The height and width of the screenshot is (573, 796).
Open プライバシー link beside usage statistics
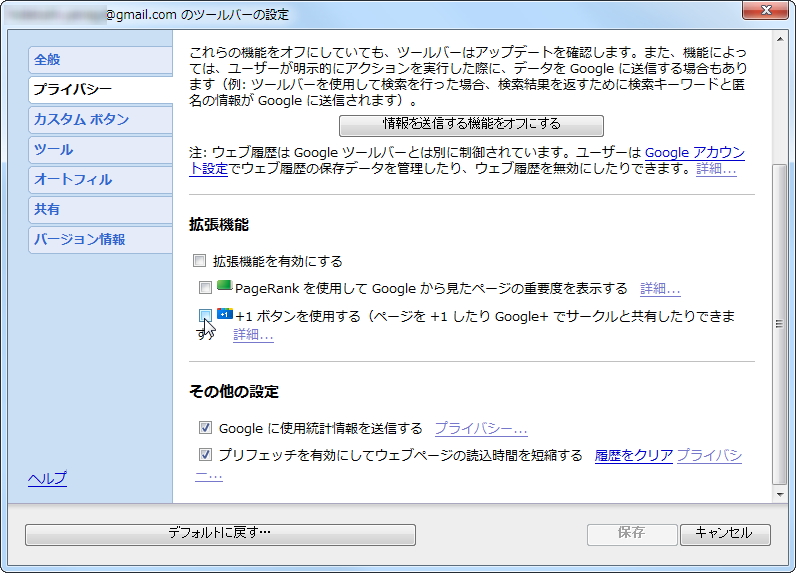coord(481,429)
